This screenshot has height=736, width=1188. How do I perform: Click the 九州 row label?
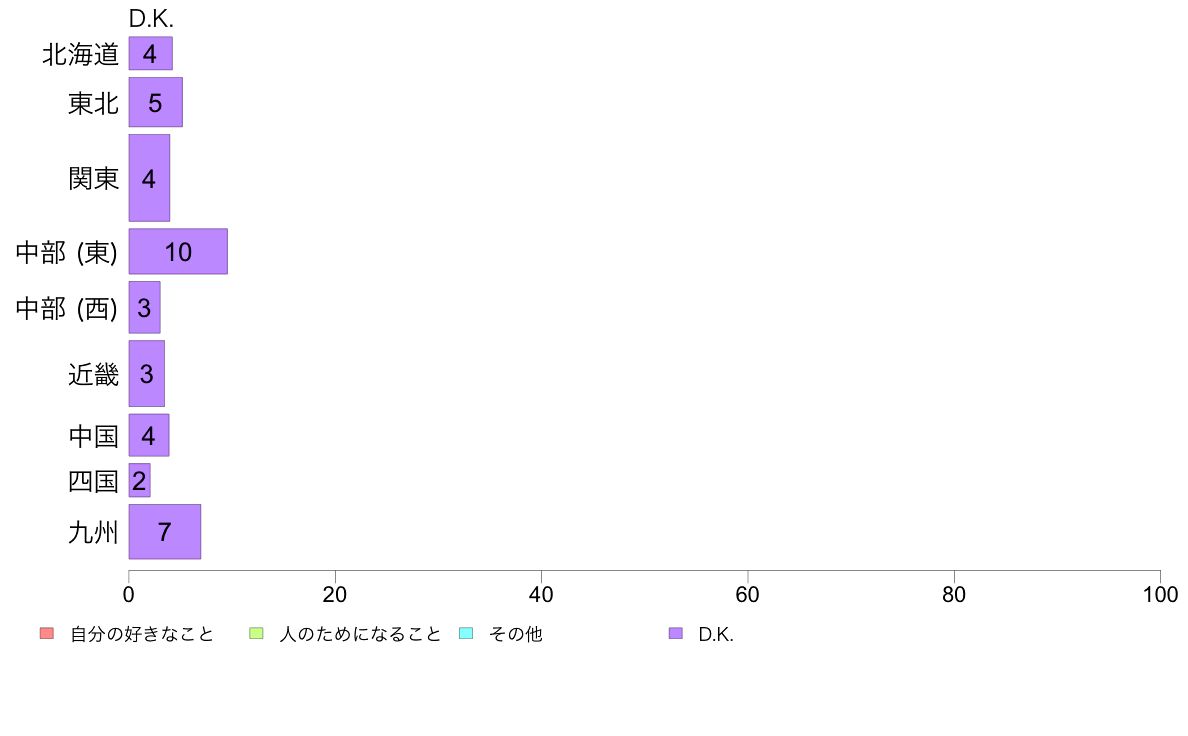(93, 532)
